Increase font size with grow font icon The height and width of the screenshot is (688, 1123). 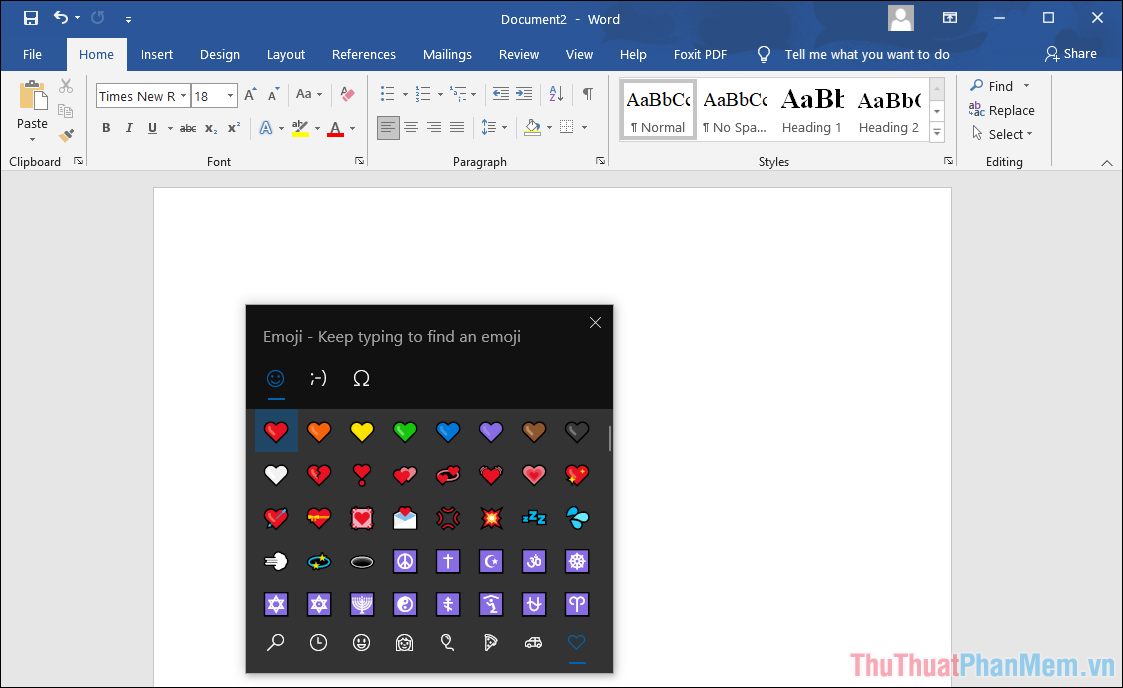tap(250, 95)
